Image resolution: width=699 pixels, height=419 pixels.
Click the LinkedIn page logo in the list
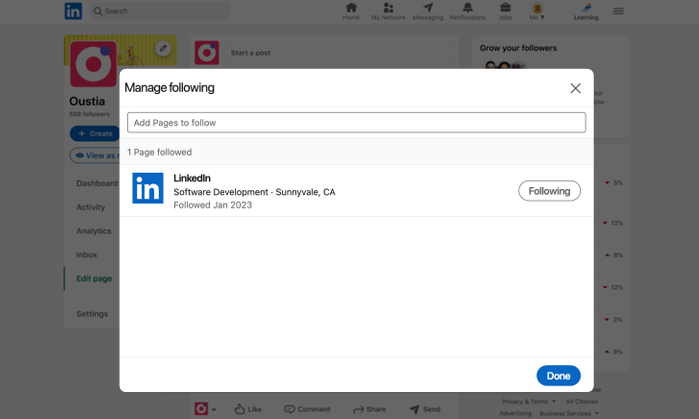point(148,188)
